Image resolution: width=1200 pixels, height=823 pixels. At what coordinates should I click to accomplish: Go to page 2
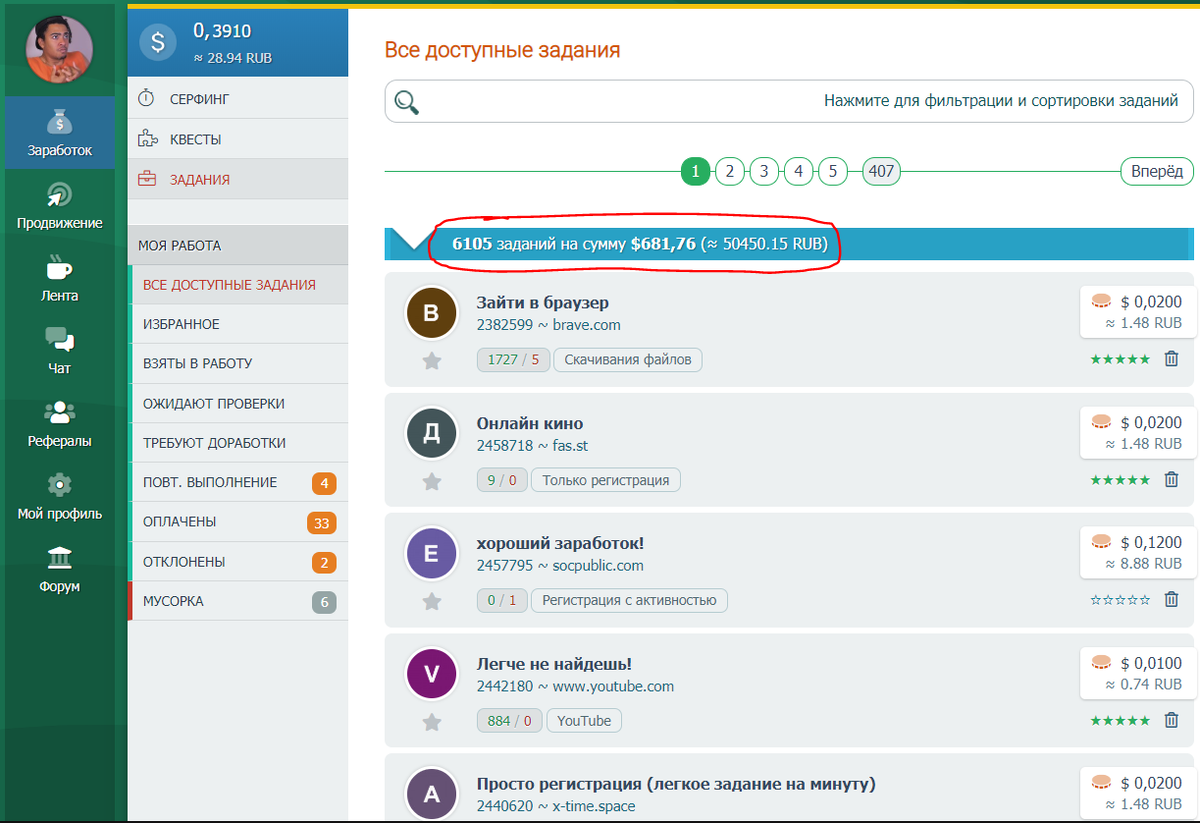[x=730, y=172]
